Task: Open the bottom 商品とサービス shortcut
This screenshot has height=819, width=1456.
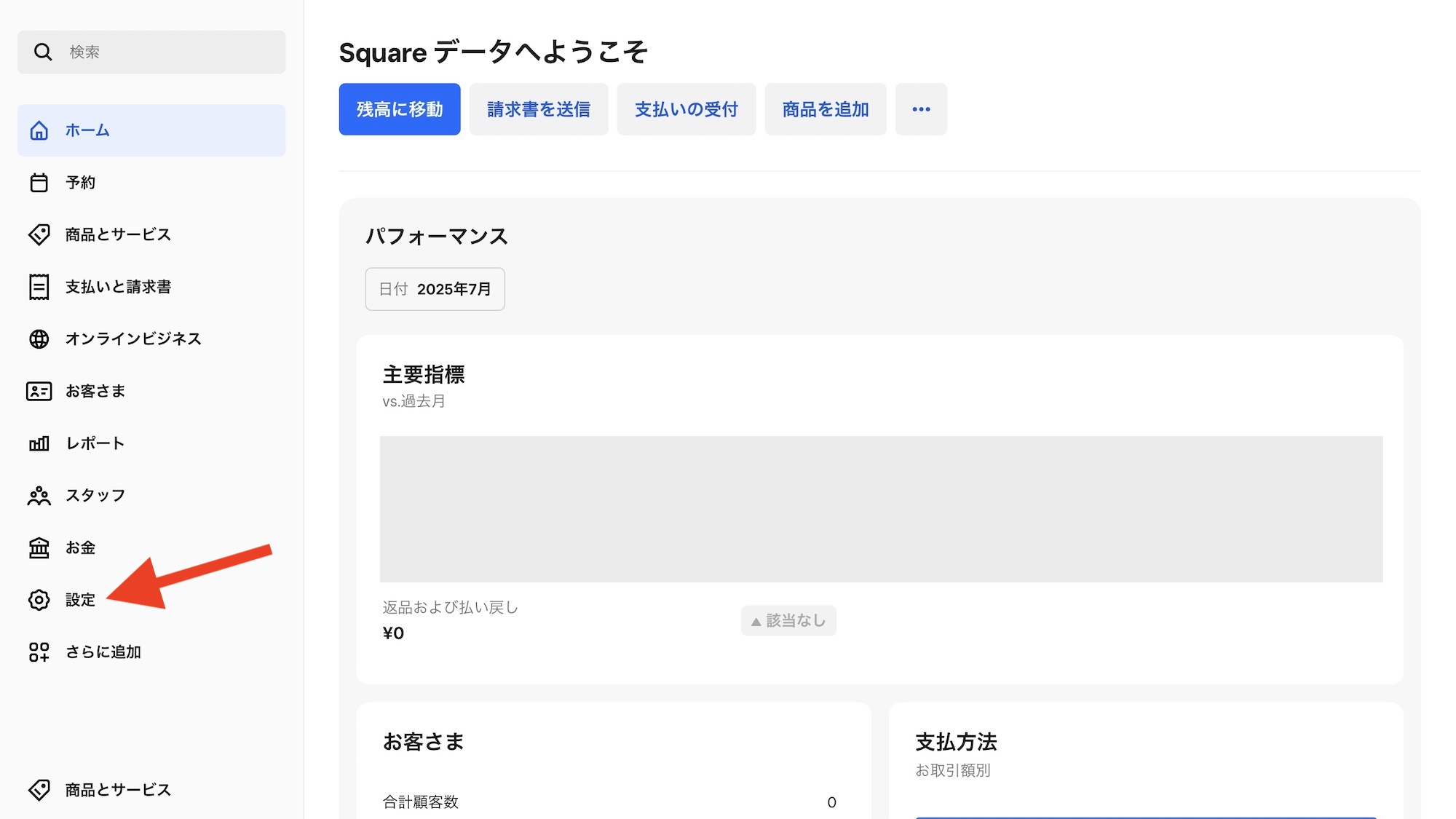Action: [151, 790]
